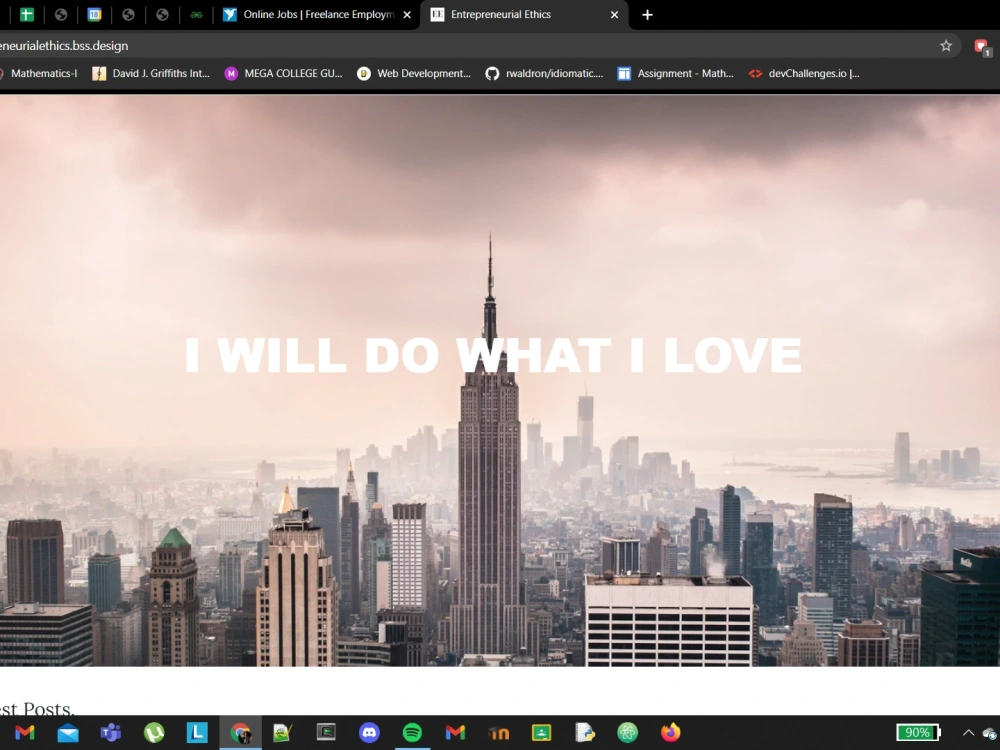Open the Mathematics-I bookmark
The image size is (1000, 750).
(x=38, y=73)
